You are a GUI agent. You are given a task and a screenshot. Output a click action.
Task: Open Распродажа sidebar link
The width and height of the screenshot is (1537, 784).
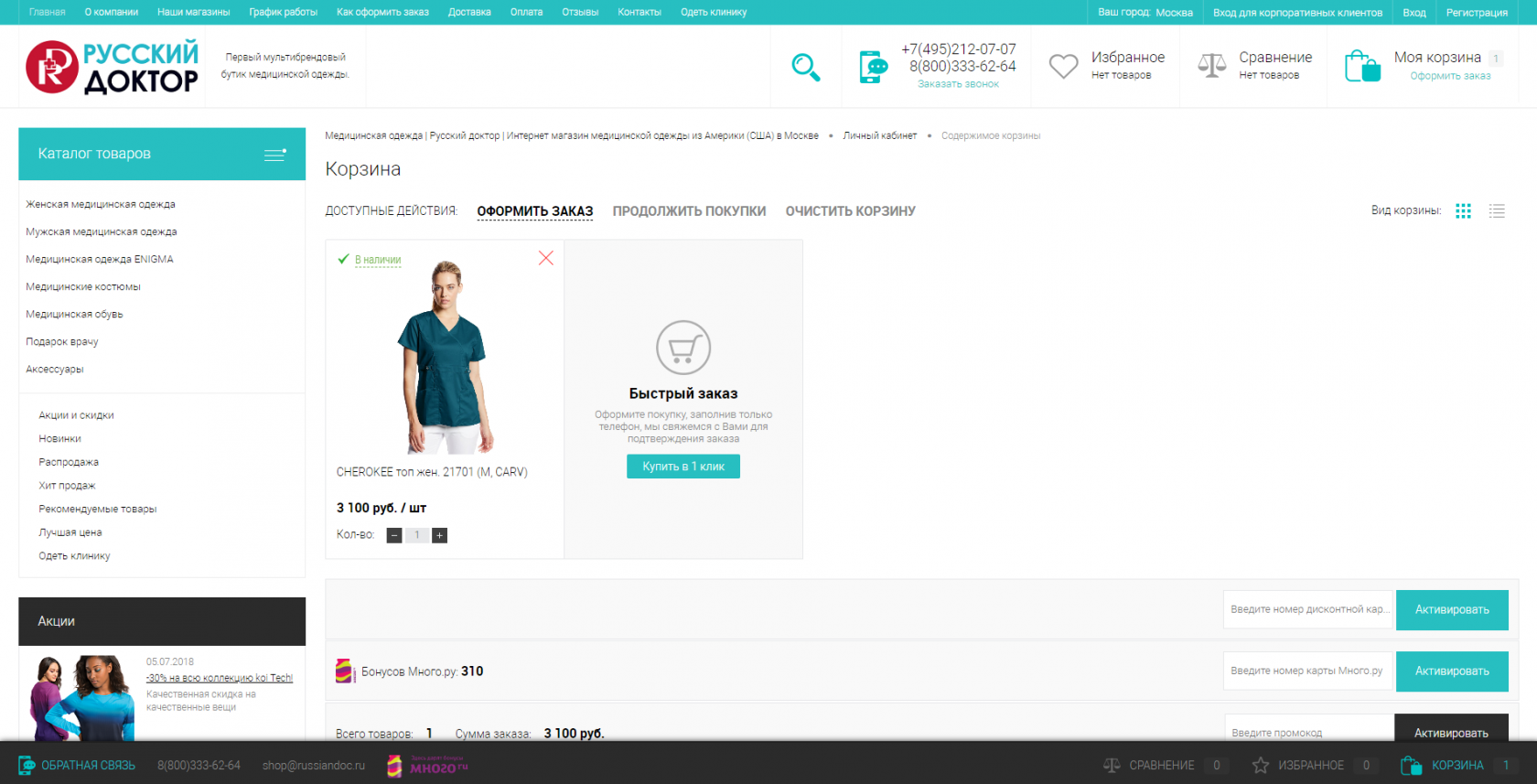coord(69,463)
